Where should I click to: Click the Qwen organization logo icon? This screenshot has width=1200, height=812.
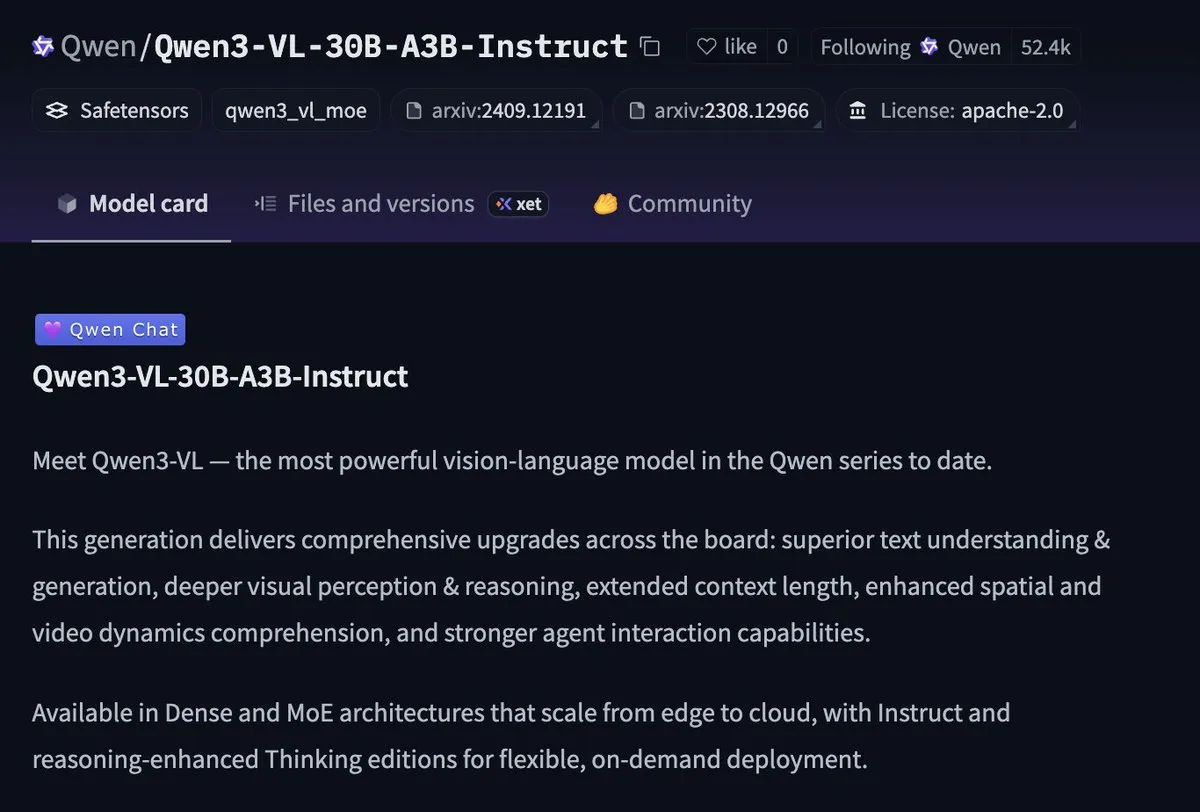point(43,47)
